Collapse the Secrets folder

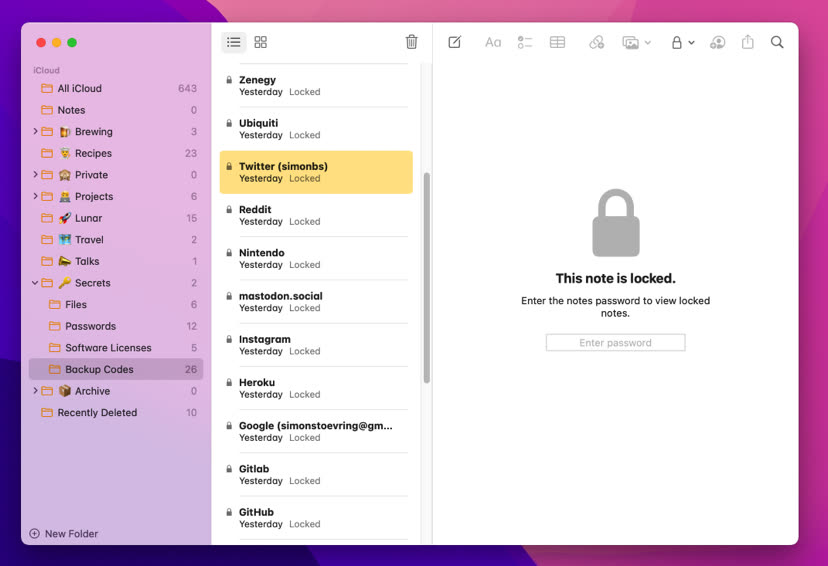click(x=35, y=283)
